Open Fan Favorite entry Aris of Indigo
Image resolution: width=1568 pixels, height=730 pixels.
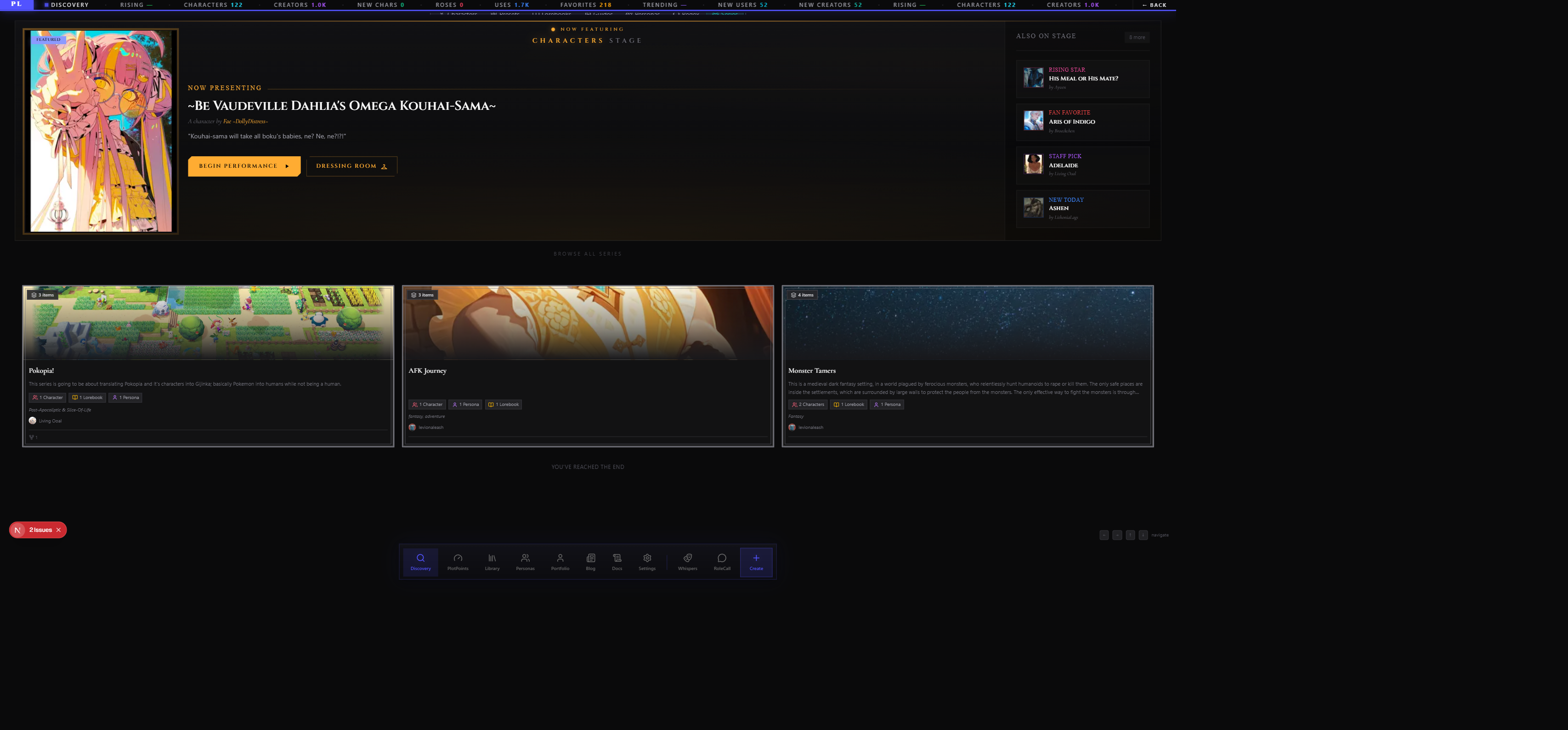1083,122
